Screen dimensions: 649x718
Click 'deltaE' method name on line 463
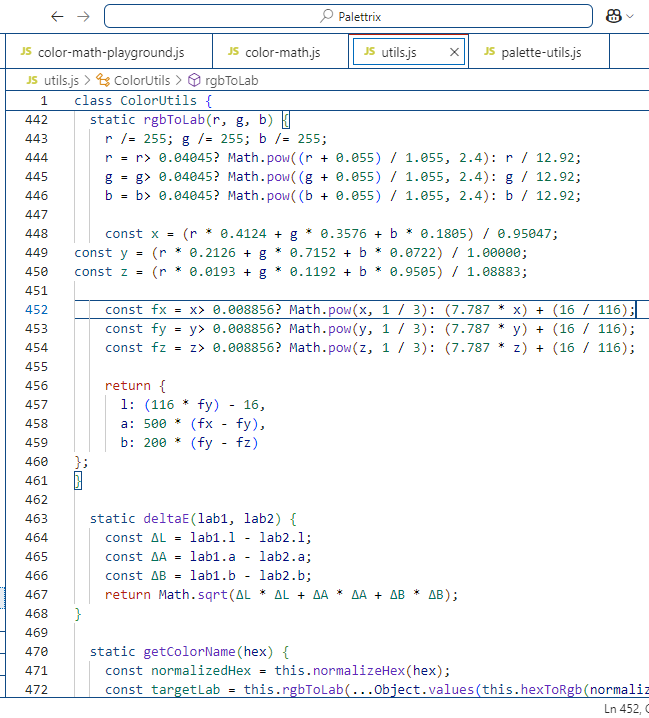166,519
